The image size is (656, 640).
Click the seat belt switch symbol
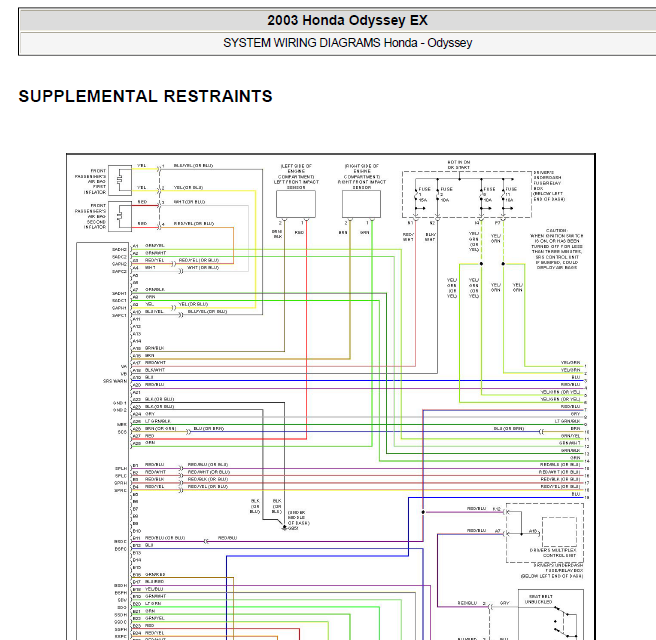coord(565,623)
